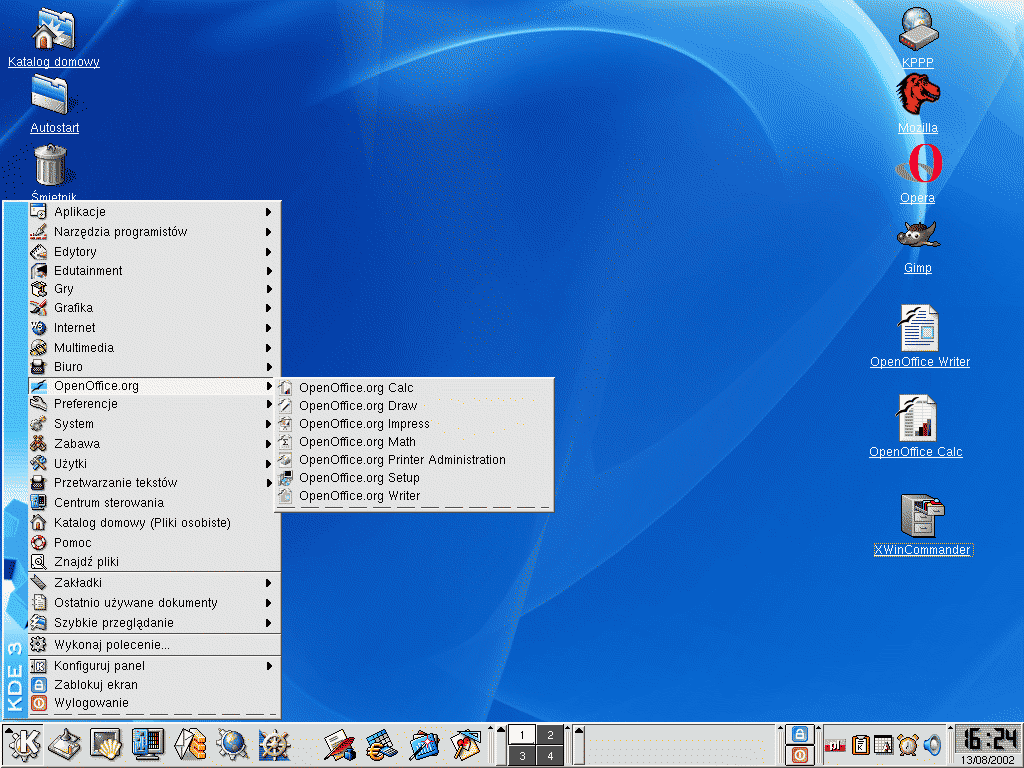Expand Konfiguruj panel submenu
1024x768 pixels.
154,665
